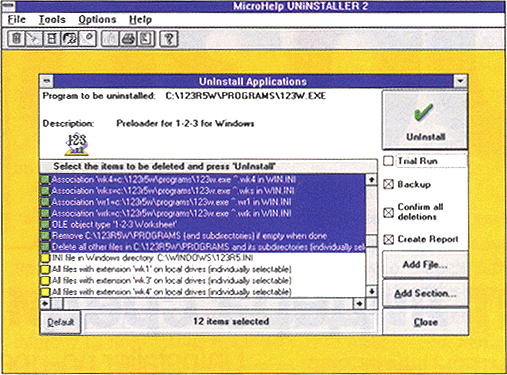Viewport: 507px width, 375px height.
Task: Disable the Create Report checkbox
Action: (388, 239)
